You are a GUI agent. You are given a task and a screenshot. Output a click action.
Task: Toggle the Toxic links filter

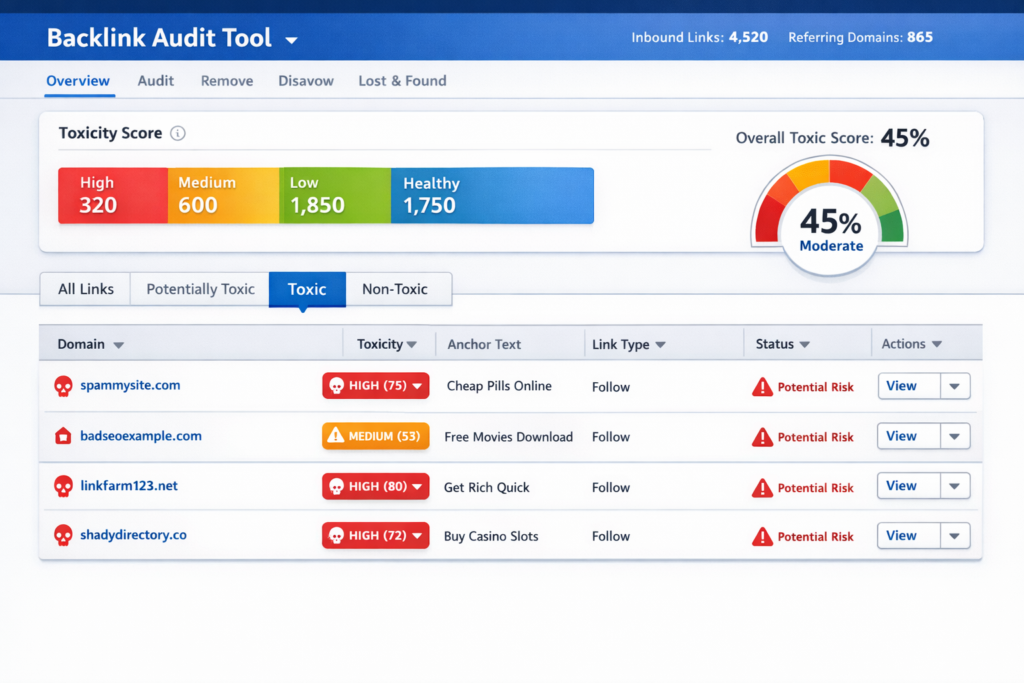pos(307,289)
